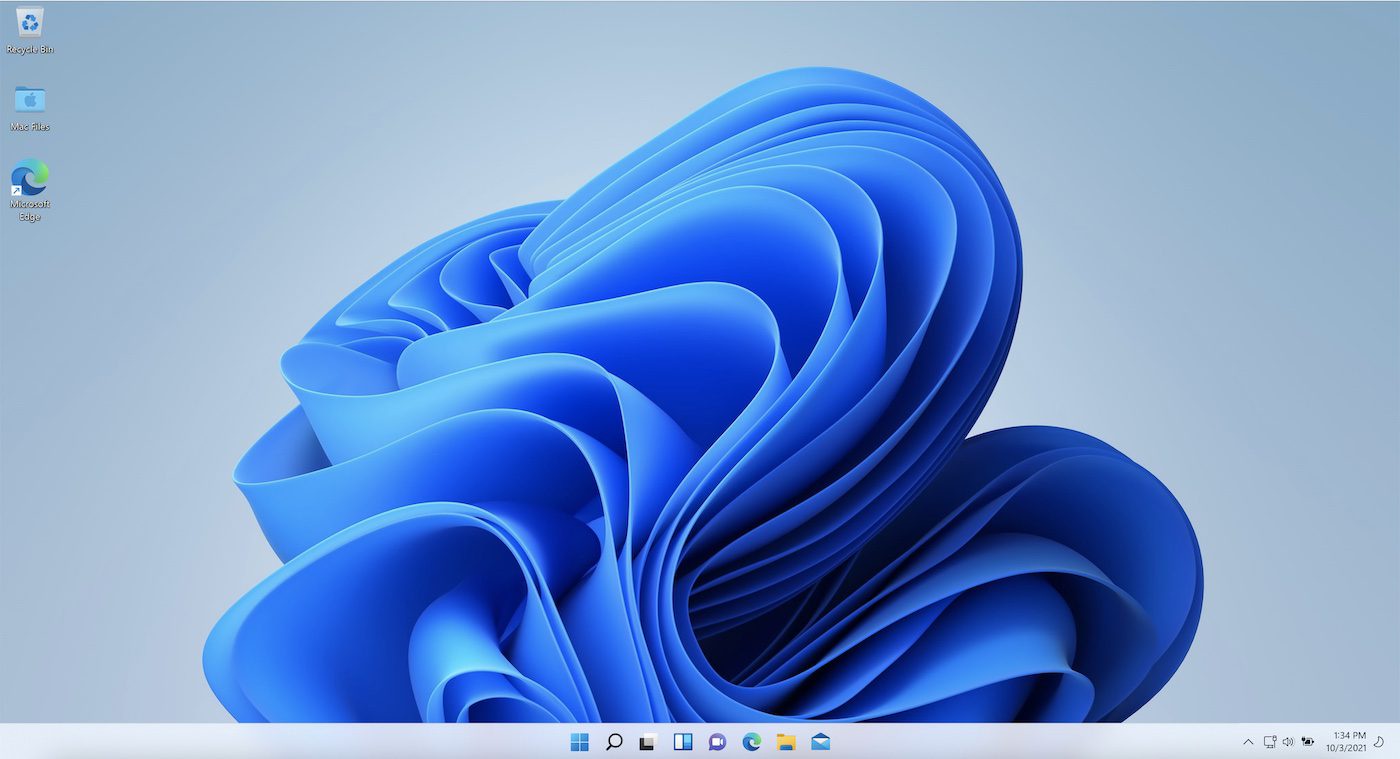Expand the hidden system tray icons
1400x759 pixels.
[1247, 742]
